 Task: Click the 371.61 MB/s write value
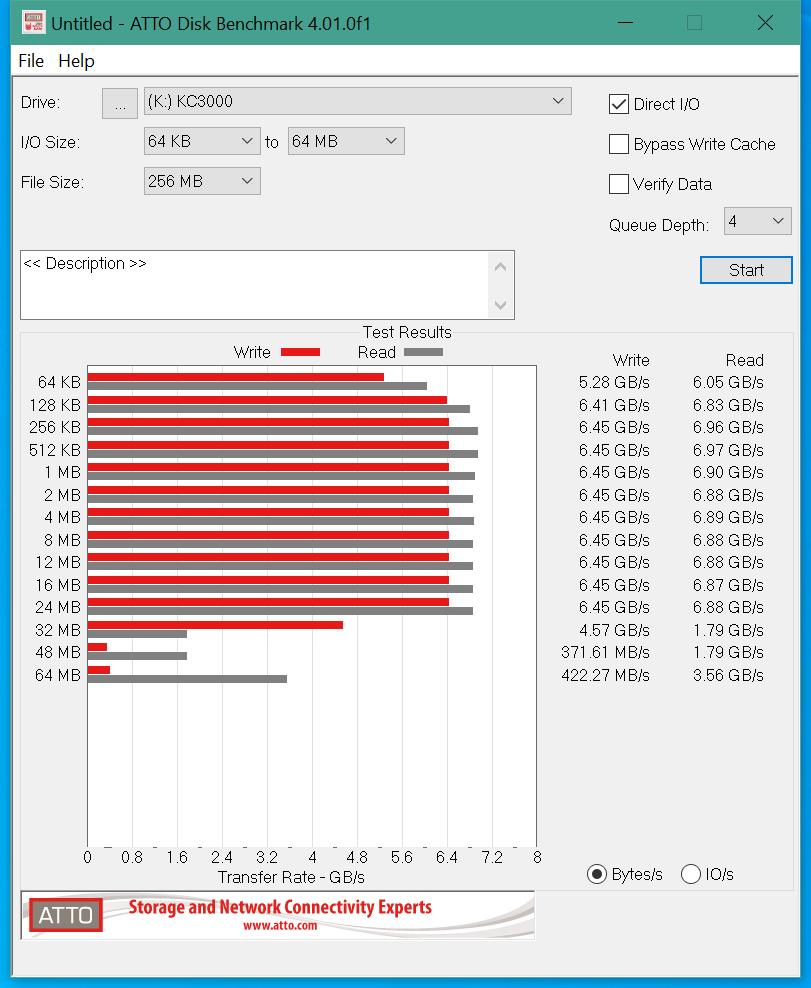click(606, 652)
